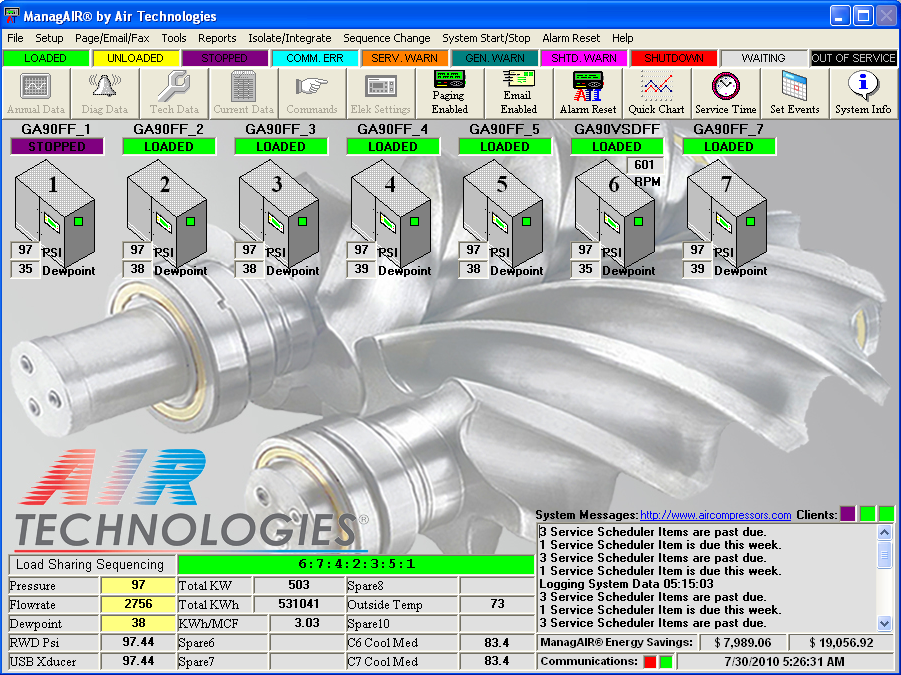Toggle the Email Enabled icon
Viewport: 901px width, 675px height.
[x=518, y=93]
